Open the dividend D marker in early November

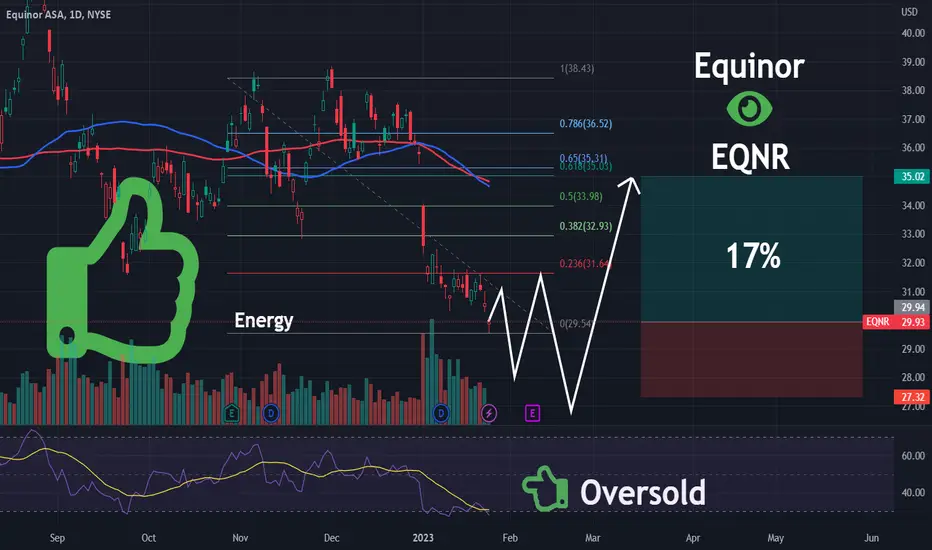pyautogui.click(x=271, y=413)
